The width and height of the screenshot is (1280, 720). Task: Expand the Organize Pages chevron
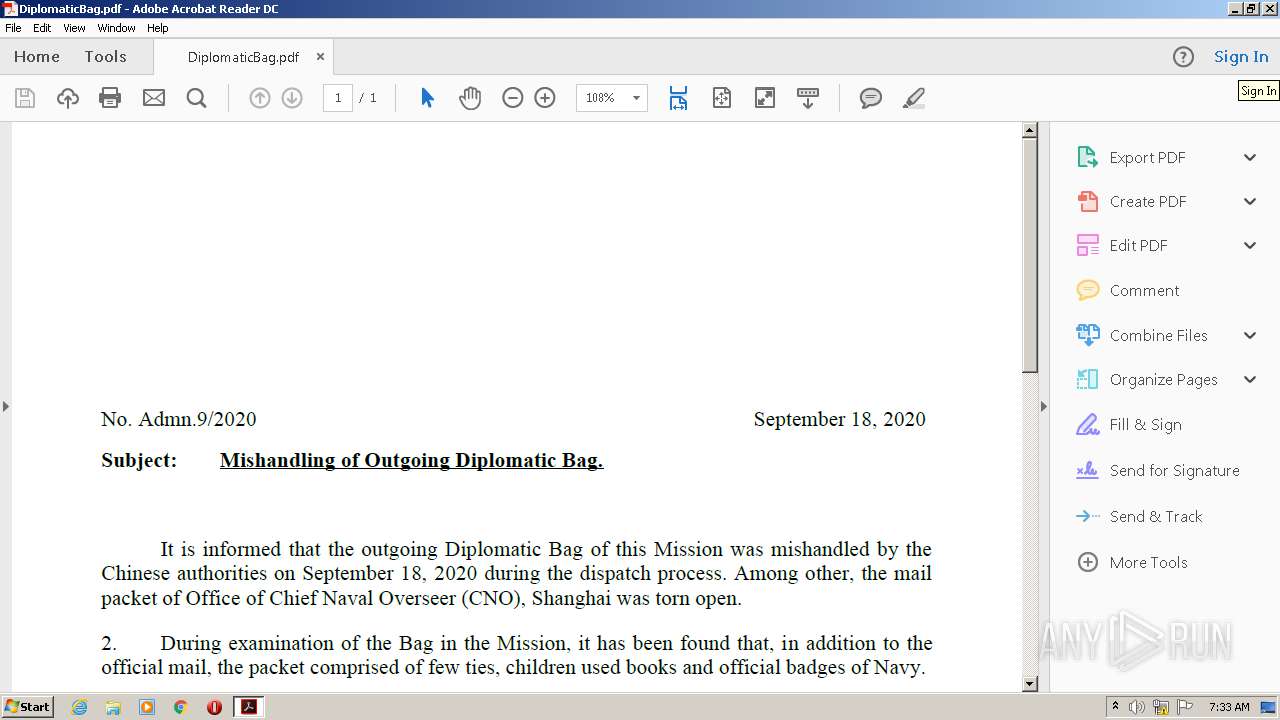coord(1250,379)
